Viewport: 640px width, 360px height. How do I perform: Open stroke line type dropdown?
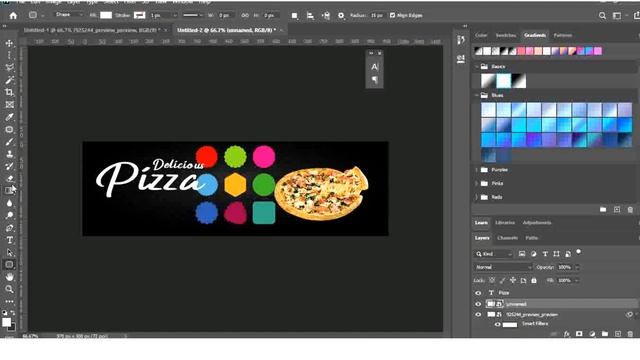pyautogui.click(x=193, y=16)
